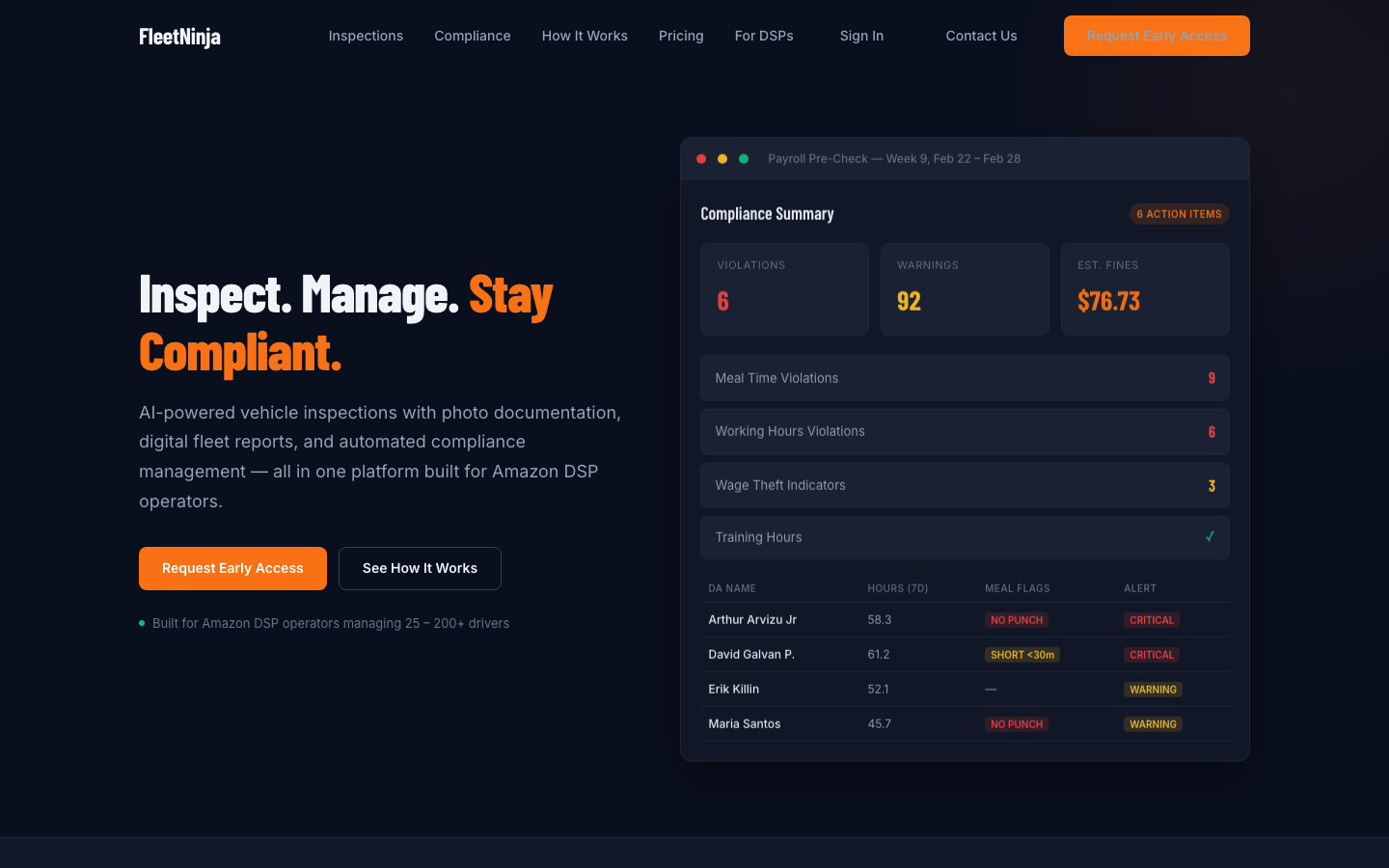1389x868 pixels.
Task: Select driver Arthur Arvizu Jr
Action: pos(752,620)
